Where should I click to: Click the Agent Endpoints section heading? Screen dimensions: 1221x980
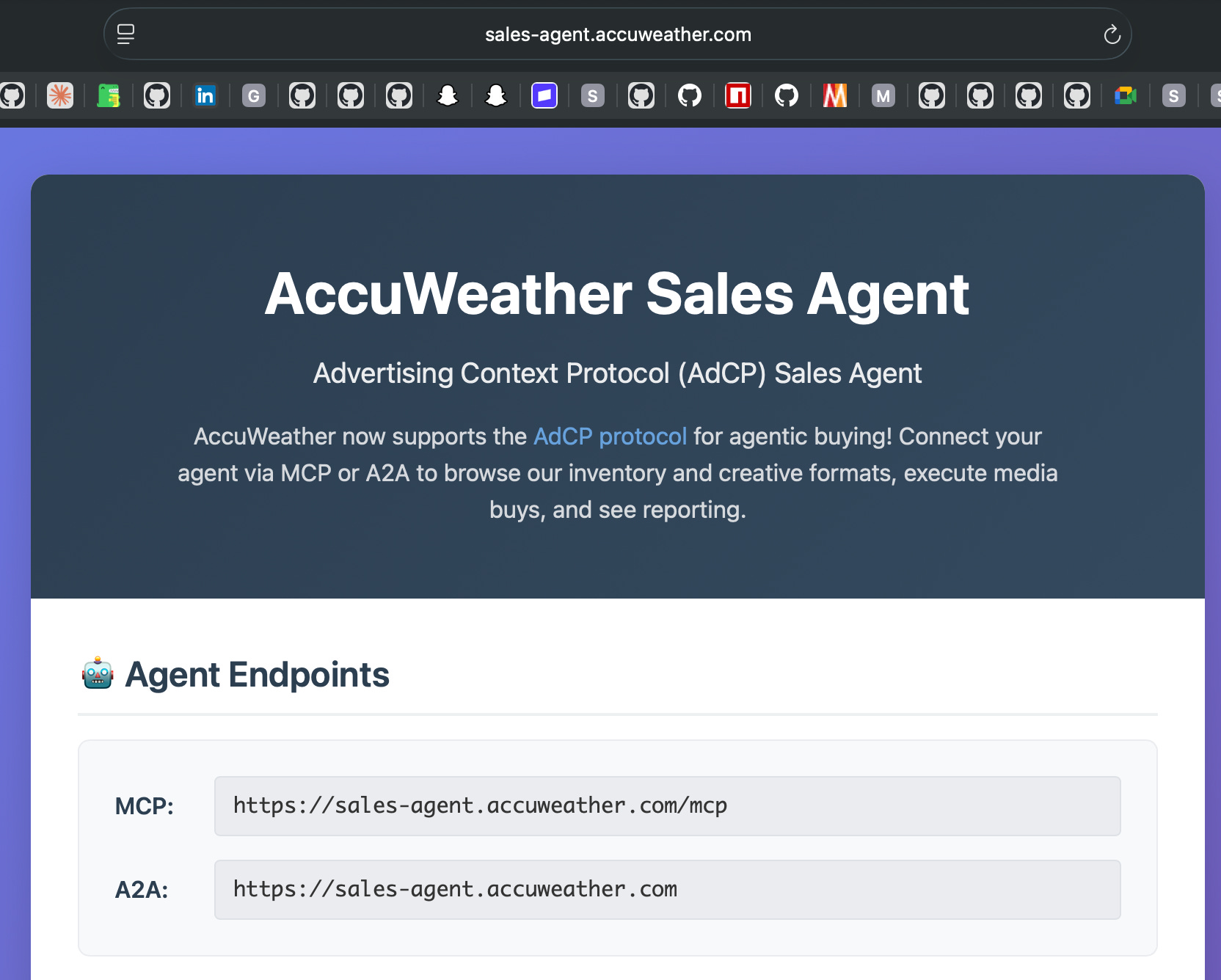point(257,675)
